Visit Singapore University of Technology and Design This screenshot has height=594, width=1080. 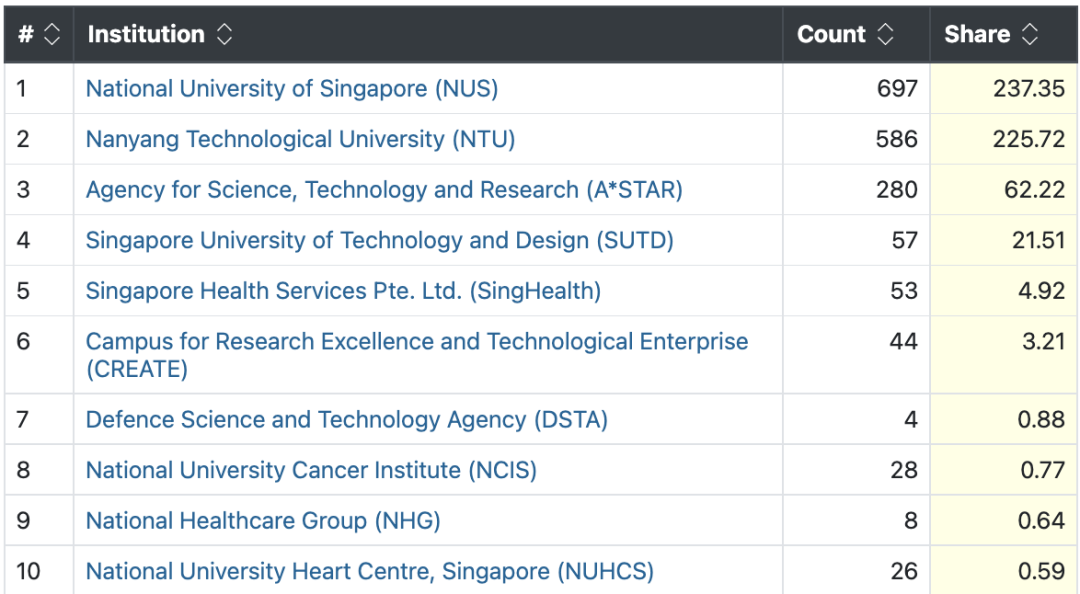coord(380,241)
